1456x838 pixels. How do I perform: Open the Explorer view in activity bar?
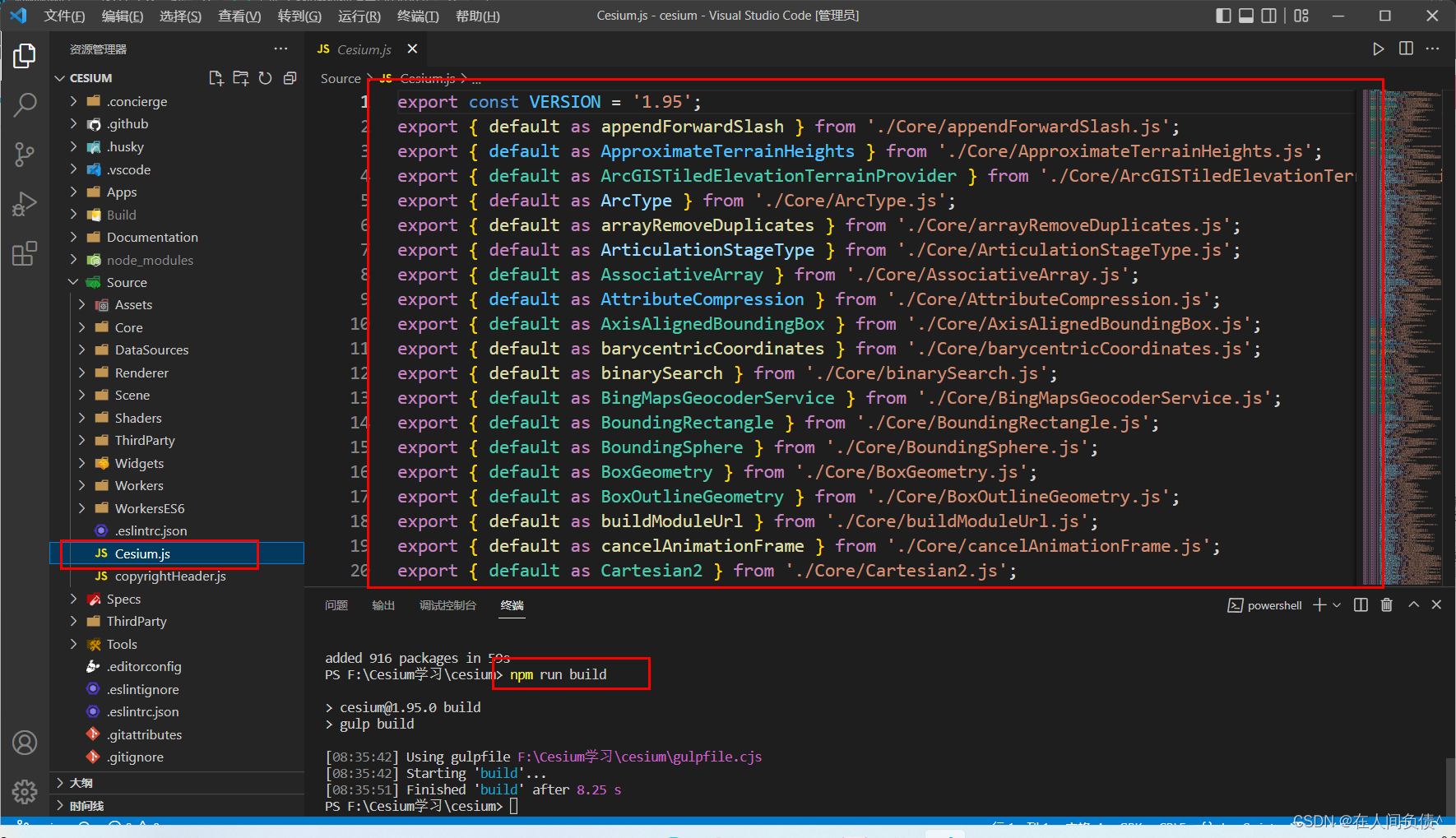(x=25, y=56)
